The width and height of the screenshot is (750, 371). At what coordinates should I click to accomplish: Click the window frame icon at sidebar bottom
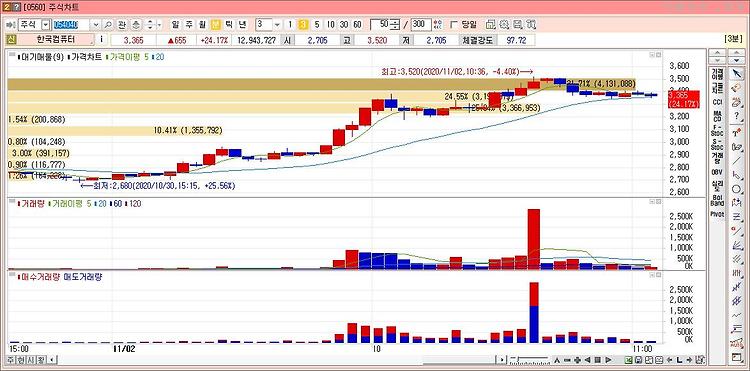[x=736, y=357]
